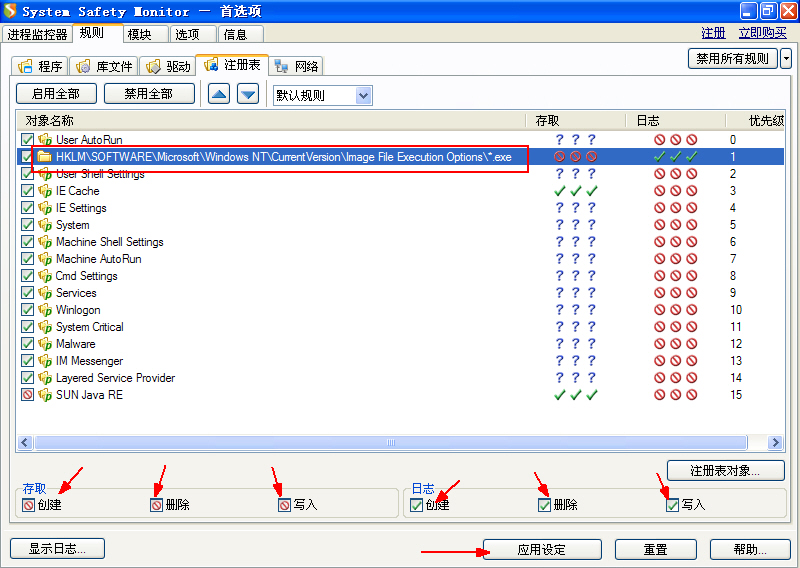Viewport: 800px width, 568px height.
Task: Select the 程序 rules sub-tab
Action: click(39, 66)
